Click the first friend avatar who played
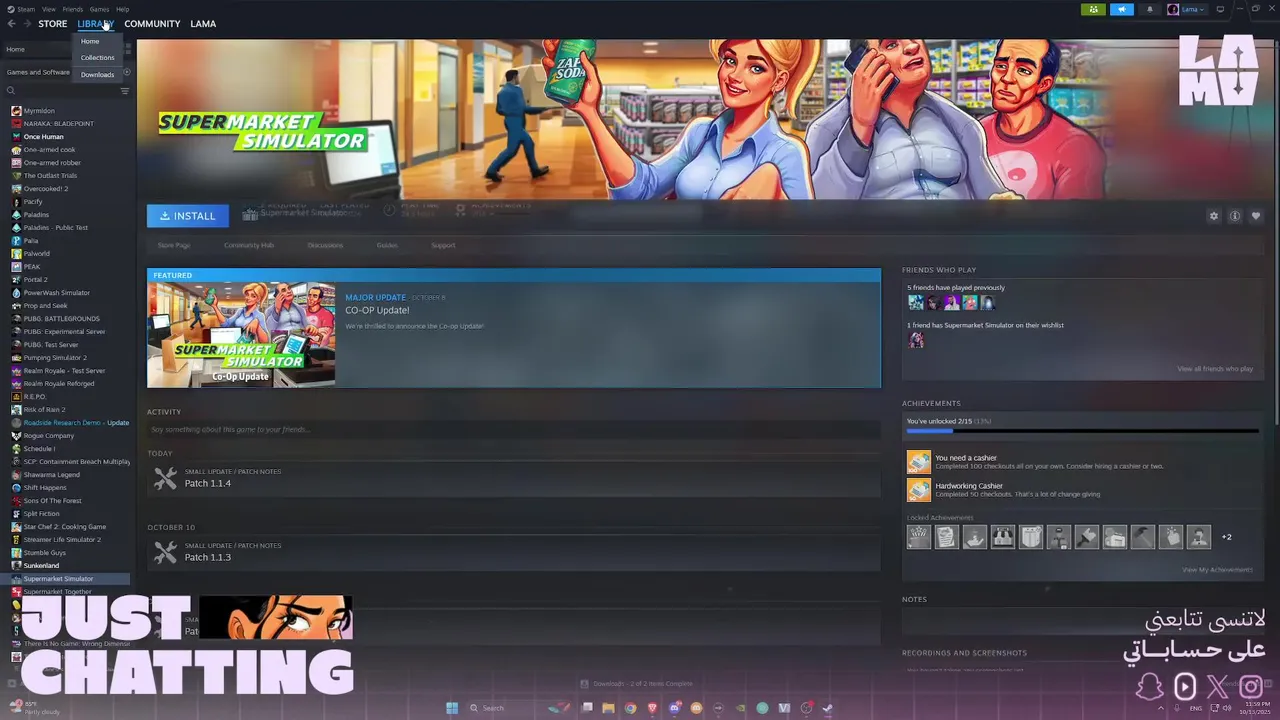The height and width of the screenshot is (720, 1280). [x=915, y=303]
